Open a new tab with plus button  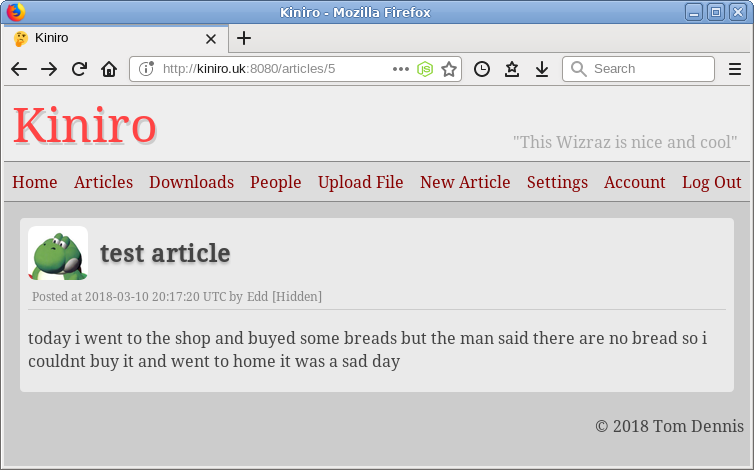(244, 38)
